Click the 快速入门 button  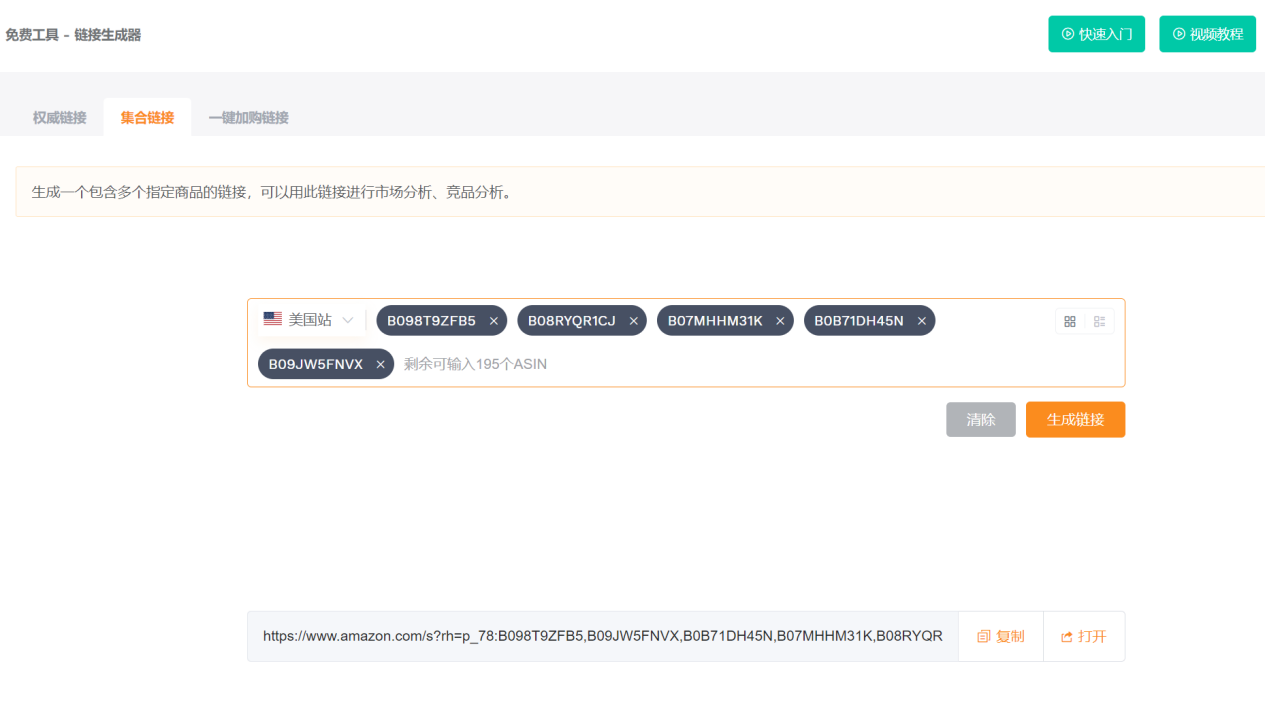[x=1096, y=34]
